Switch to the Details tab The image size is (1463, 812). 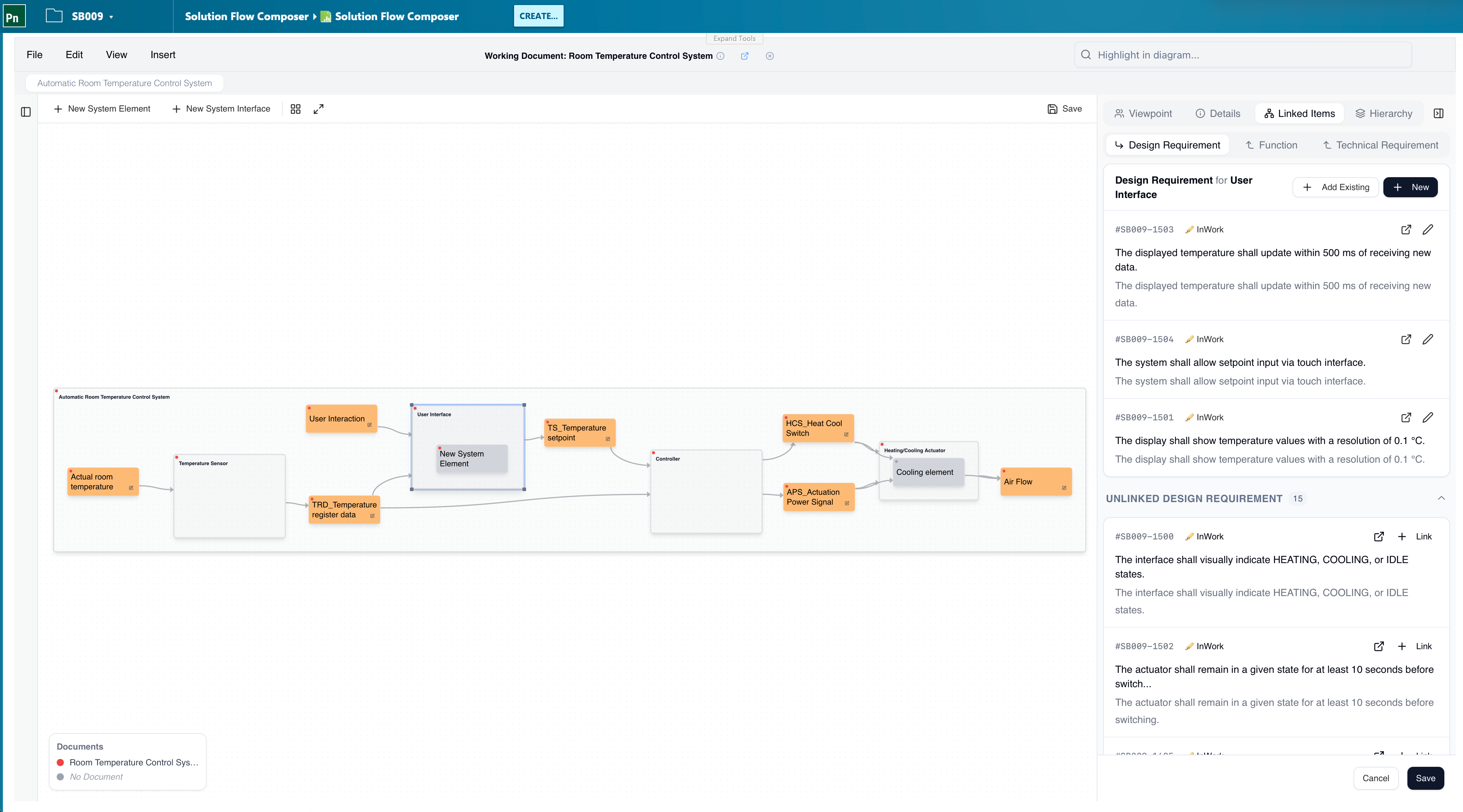click(x=1218, y=114)
